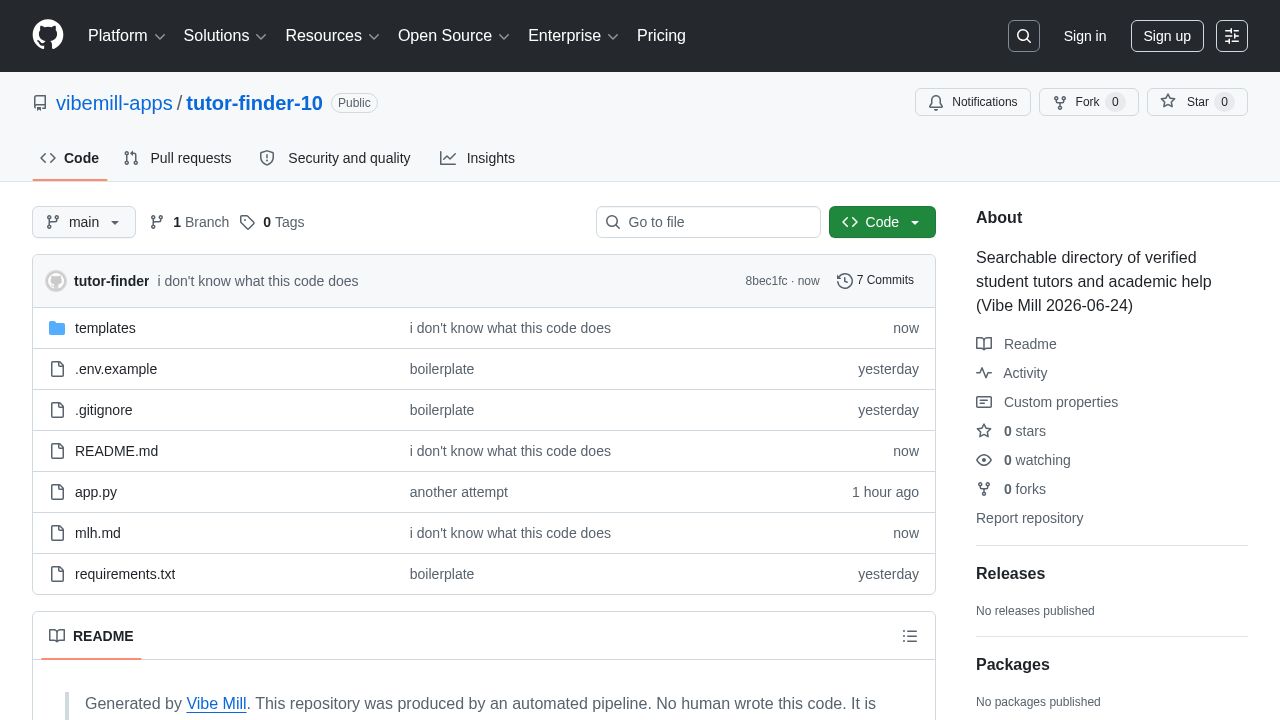Click the Tags label icon link

[272, 222]
